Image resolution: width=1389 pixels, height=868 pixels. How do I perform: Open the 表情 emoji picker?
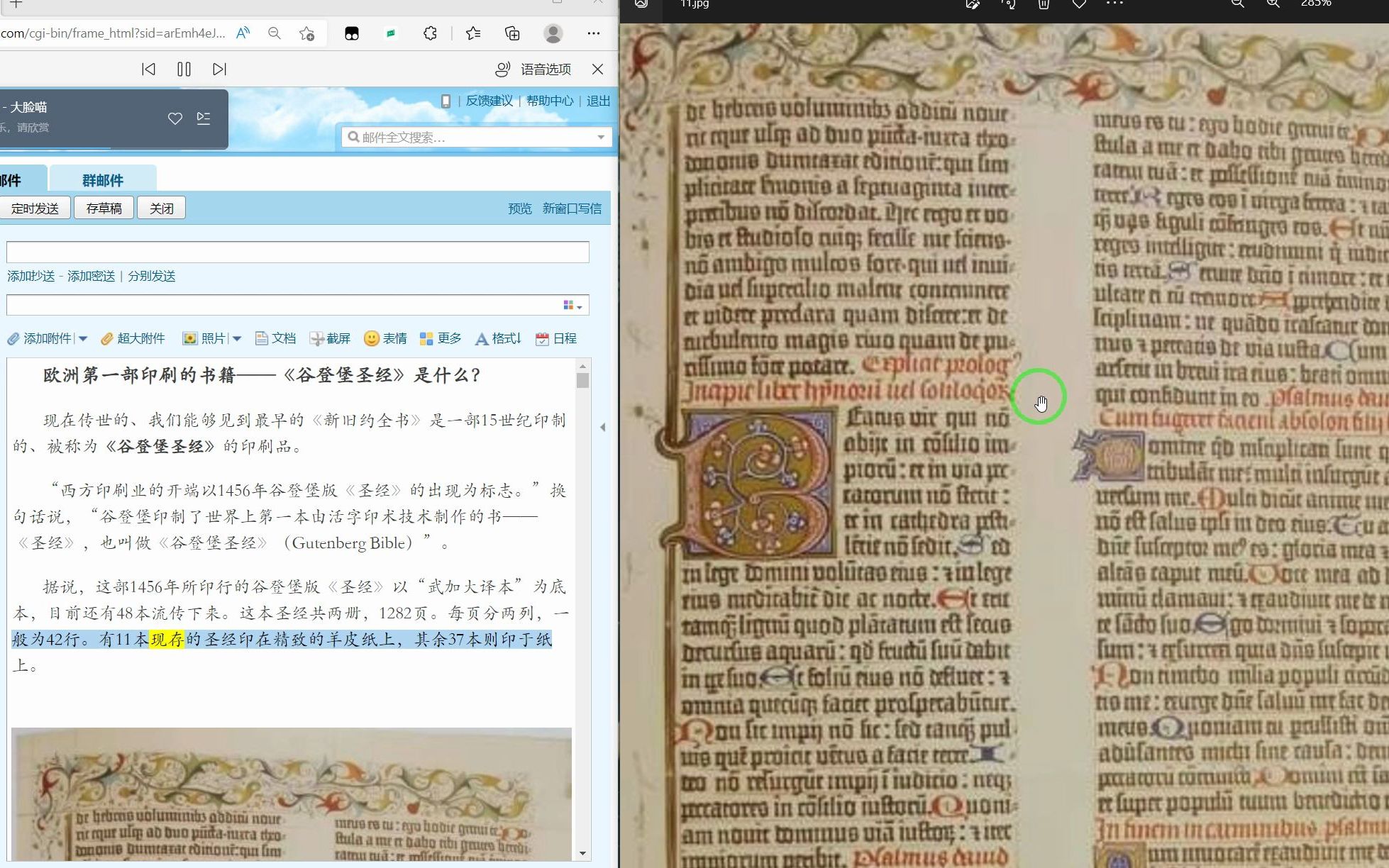click(385, 338)
